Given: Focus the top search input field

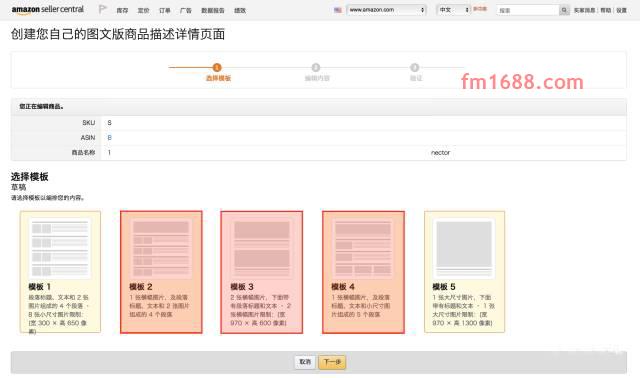Looking at the screenshot, I should [x=528, y=10].
